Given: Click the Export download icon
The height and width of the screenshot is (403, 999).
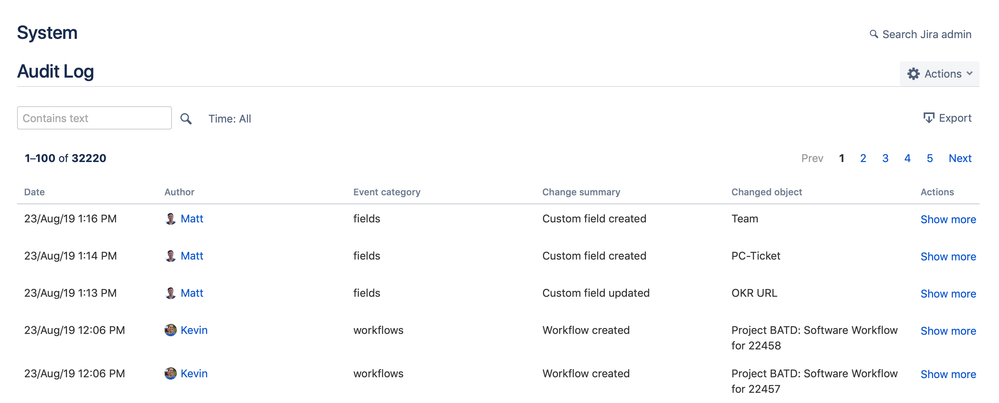Looking at the screenshot, I should pos(929,118).
